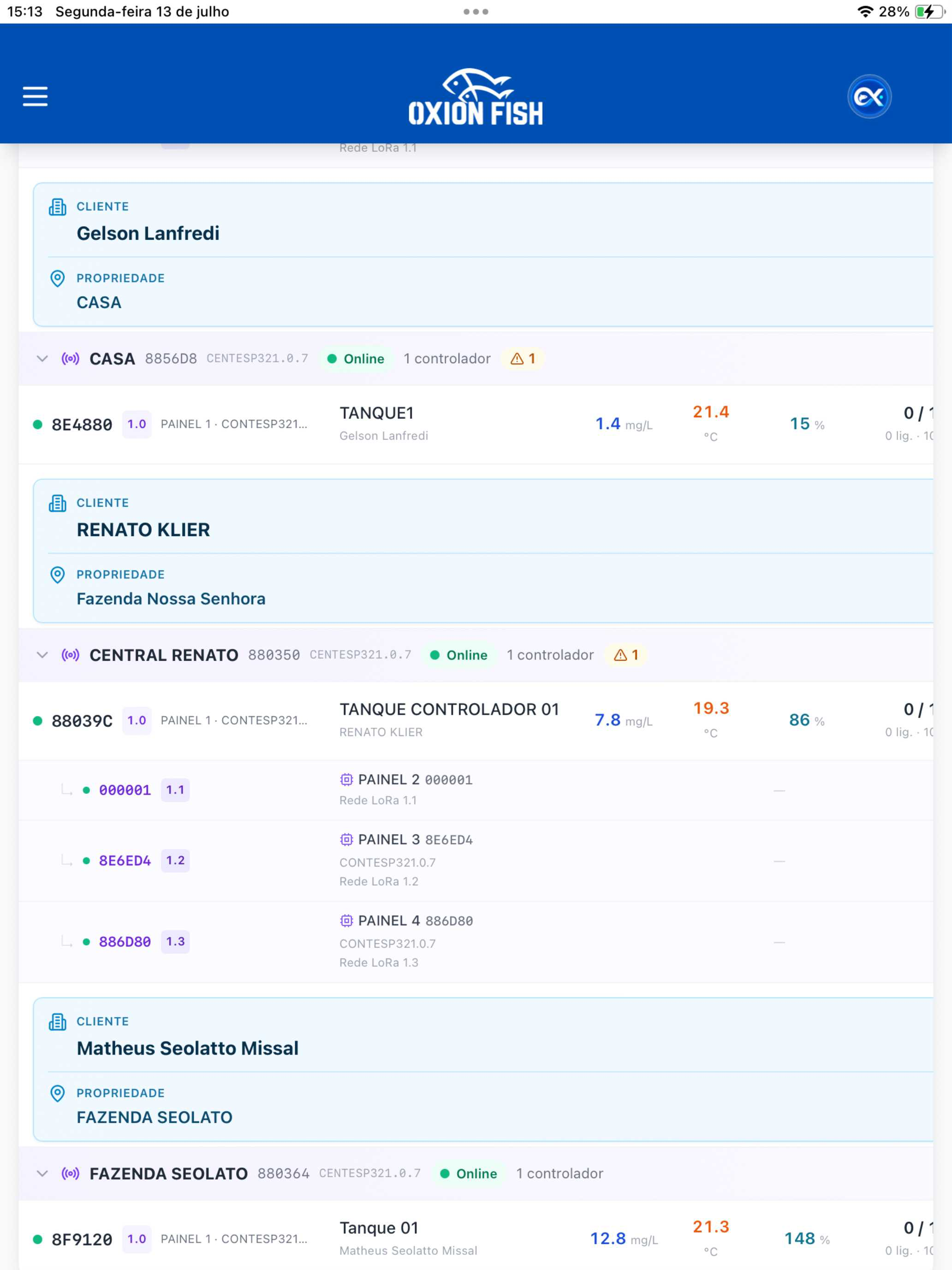Click the 1.0 badge next to 8F9120
This screenshot has width=952, height=1270.
pos(137,1239)
